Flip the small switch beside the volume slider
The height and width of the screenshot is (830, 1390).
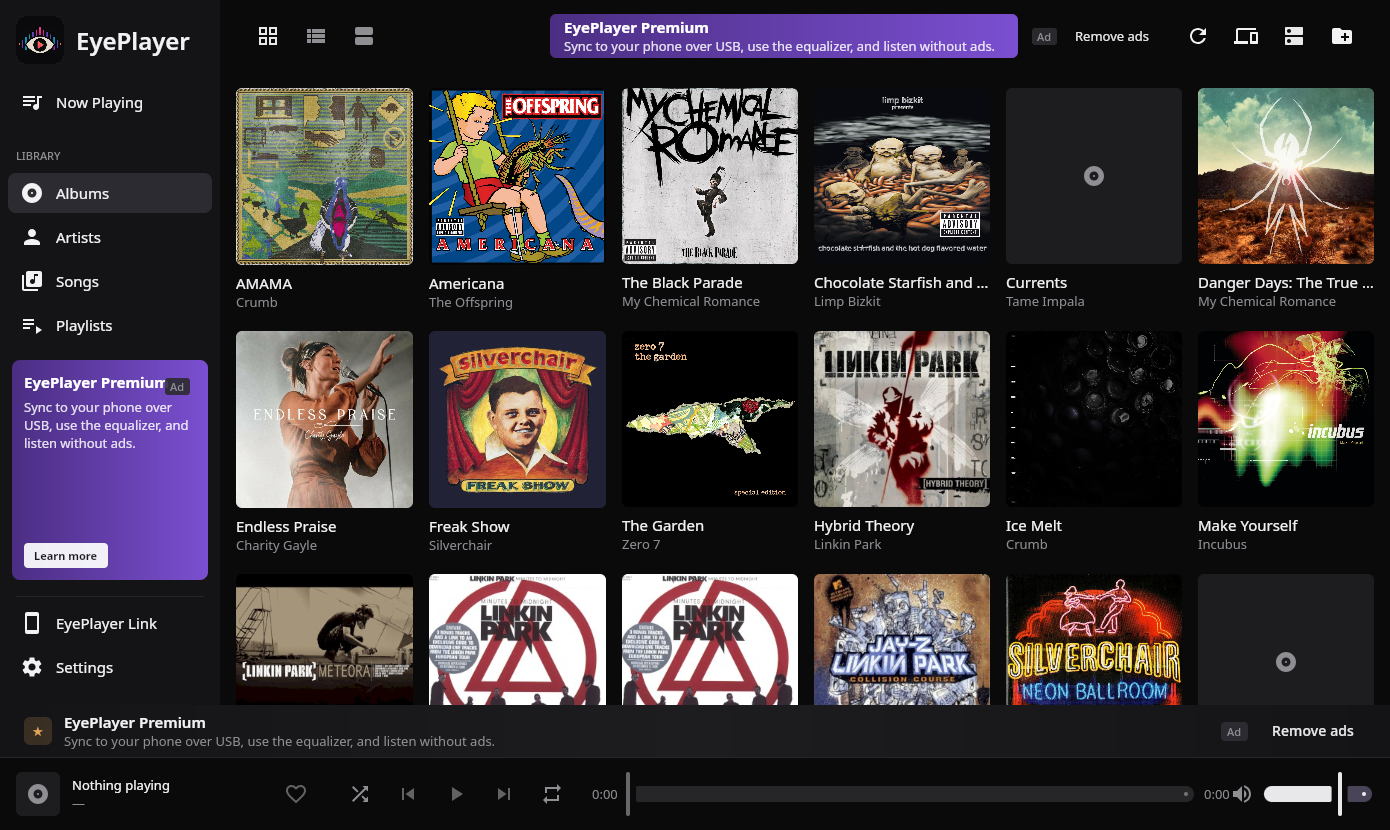1360,794
